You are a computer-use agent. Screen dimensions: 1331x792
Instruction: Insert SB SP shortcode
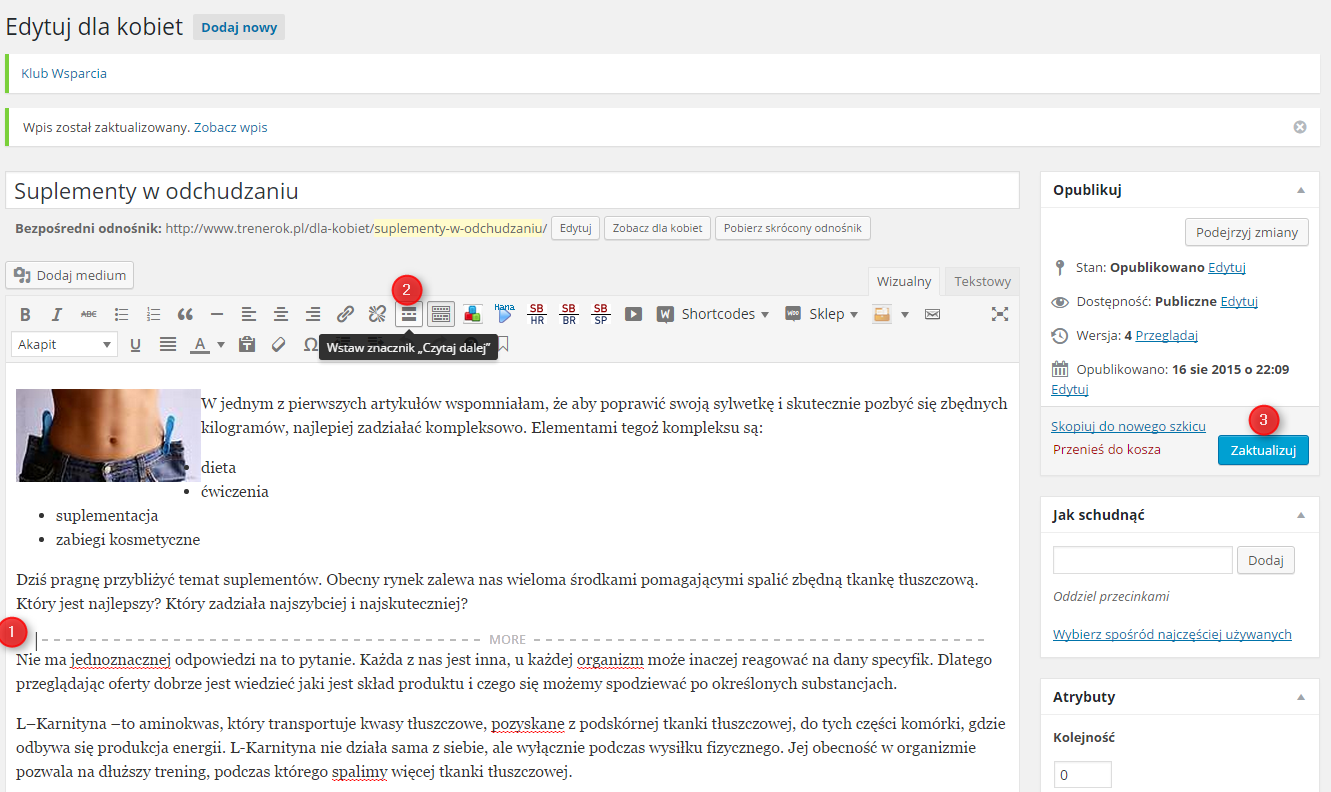click(x=601, y=314)
